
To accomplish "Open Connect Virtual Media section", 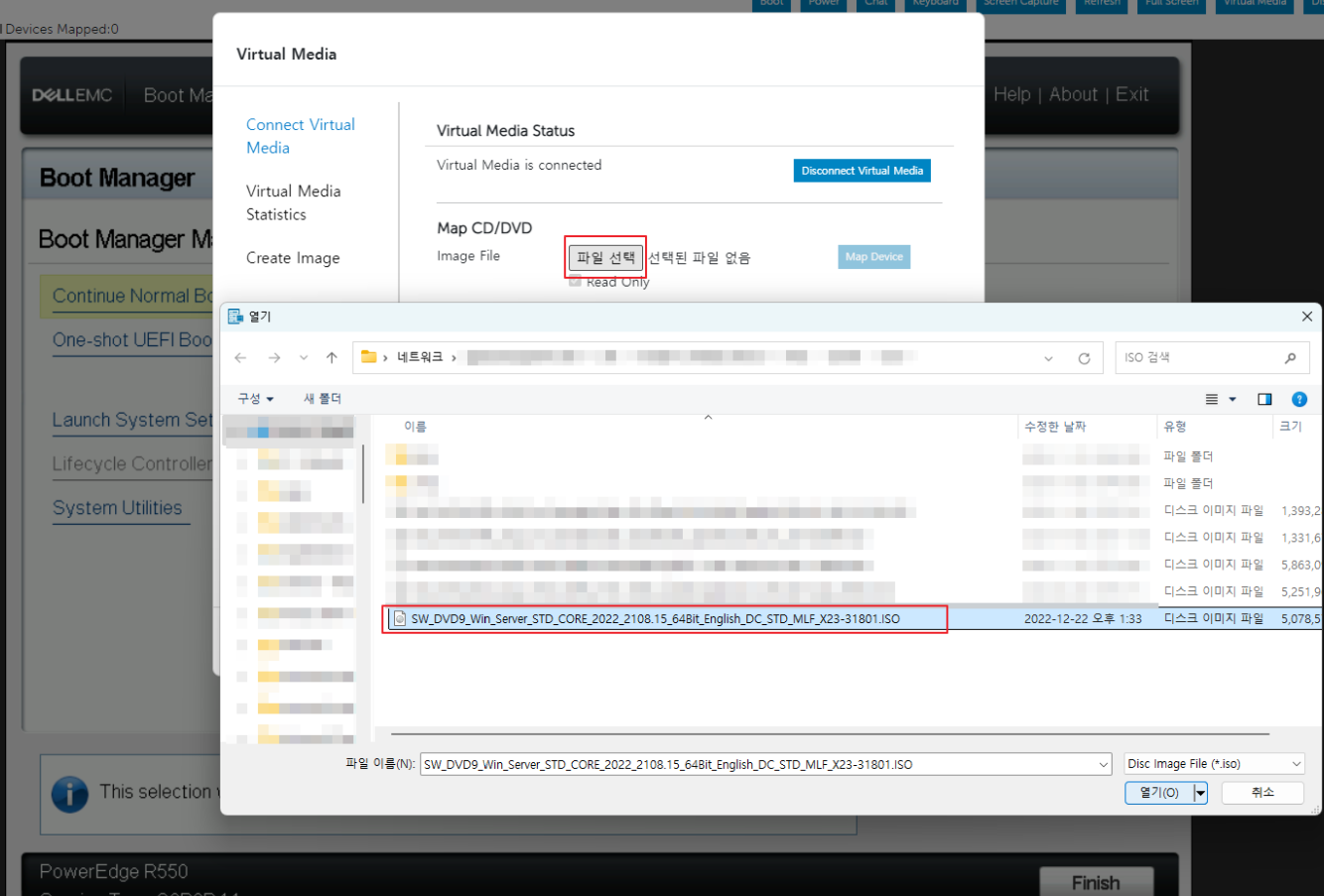I will point(301,136).
